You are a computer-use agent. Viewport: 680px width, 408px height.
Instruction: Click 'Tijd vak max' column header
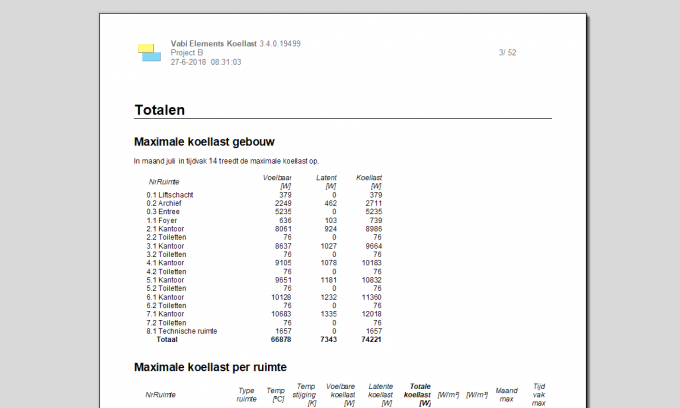click(539, 395)
